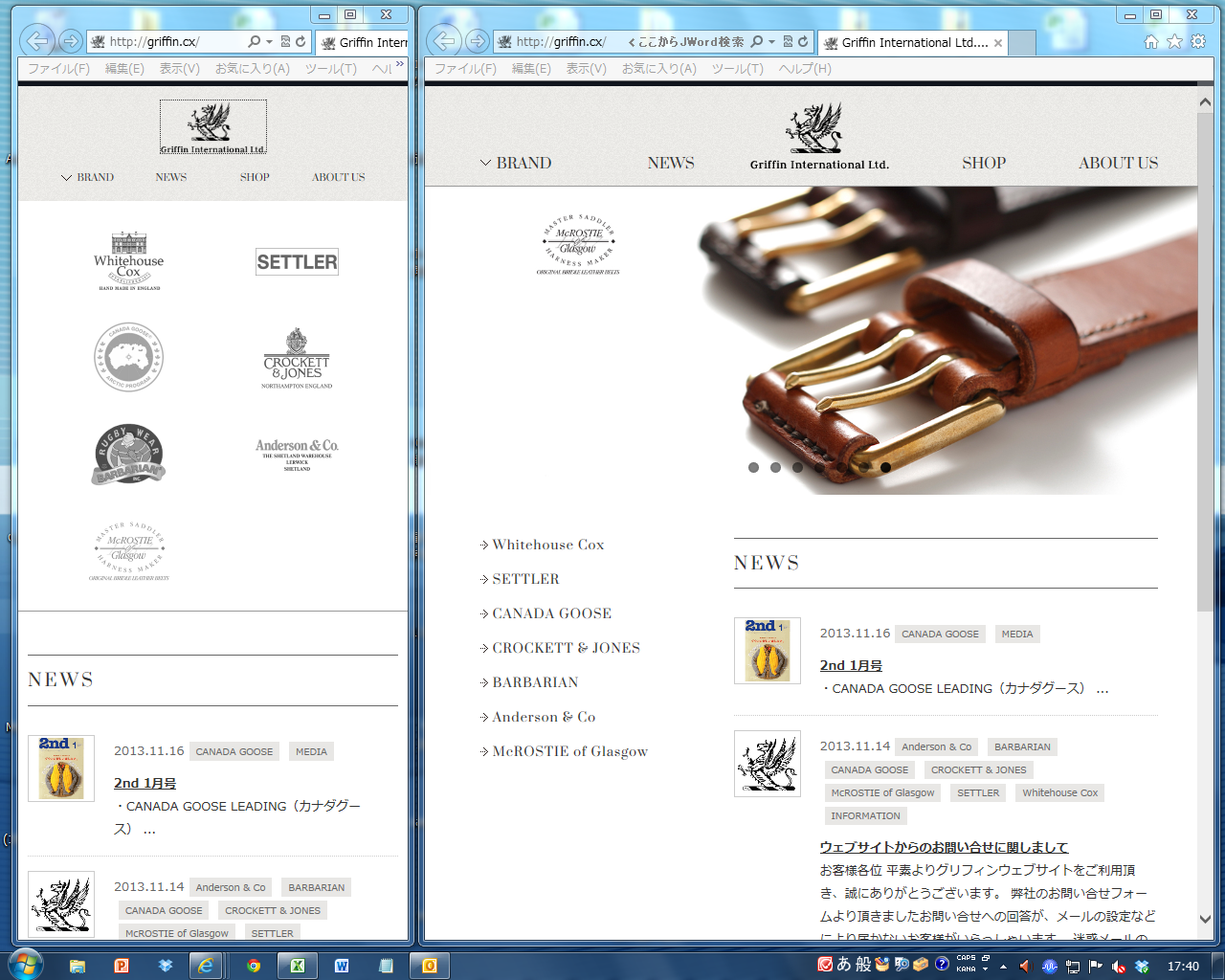1225x980 pixels.
Task: Toggle compatibility view in the narrow browser window
Action: point(285,41)
